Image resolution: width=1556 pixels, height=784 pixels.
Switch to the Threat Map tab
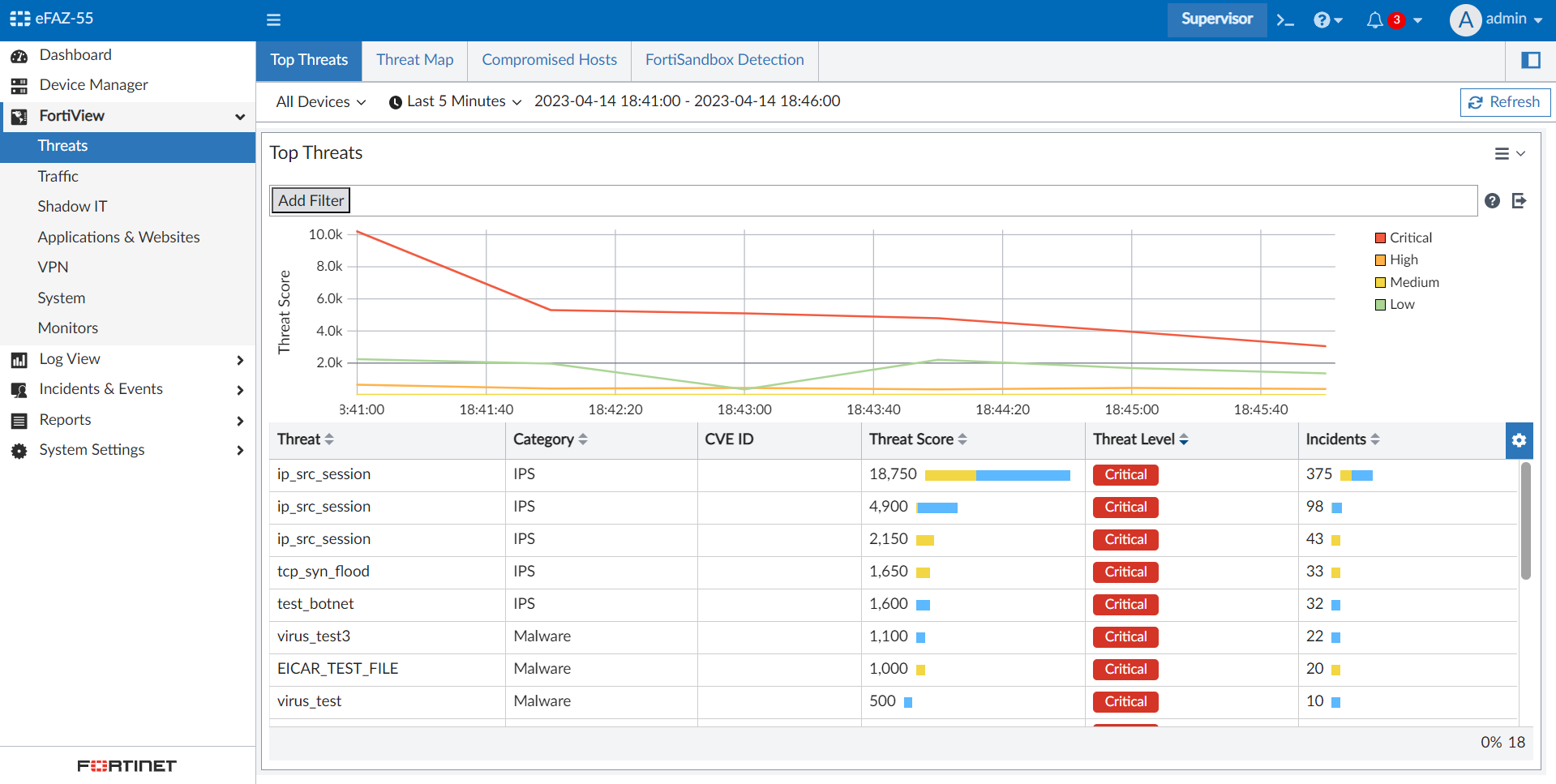click(x=414, y=59)
